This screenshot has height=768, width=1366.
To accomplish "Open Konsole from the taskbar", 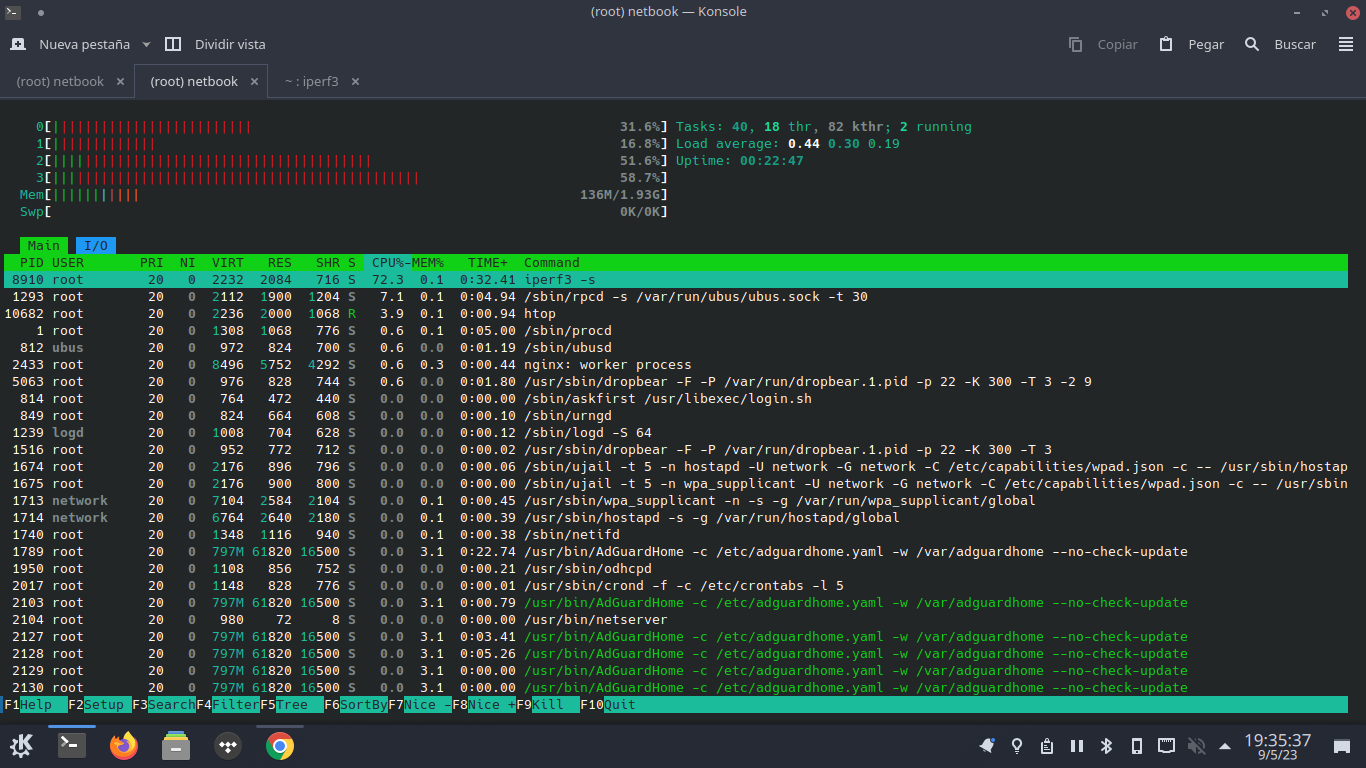I will (x=72, y=746).
